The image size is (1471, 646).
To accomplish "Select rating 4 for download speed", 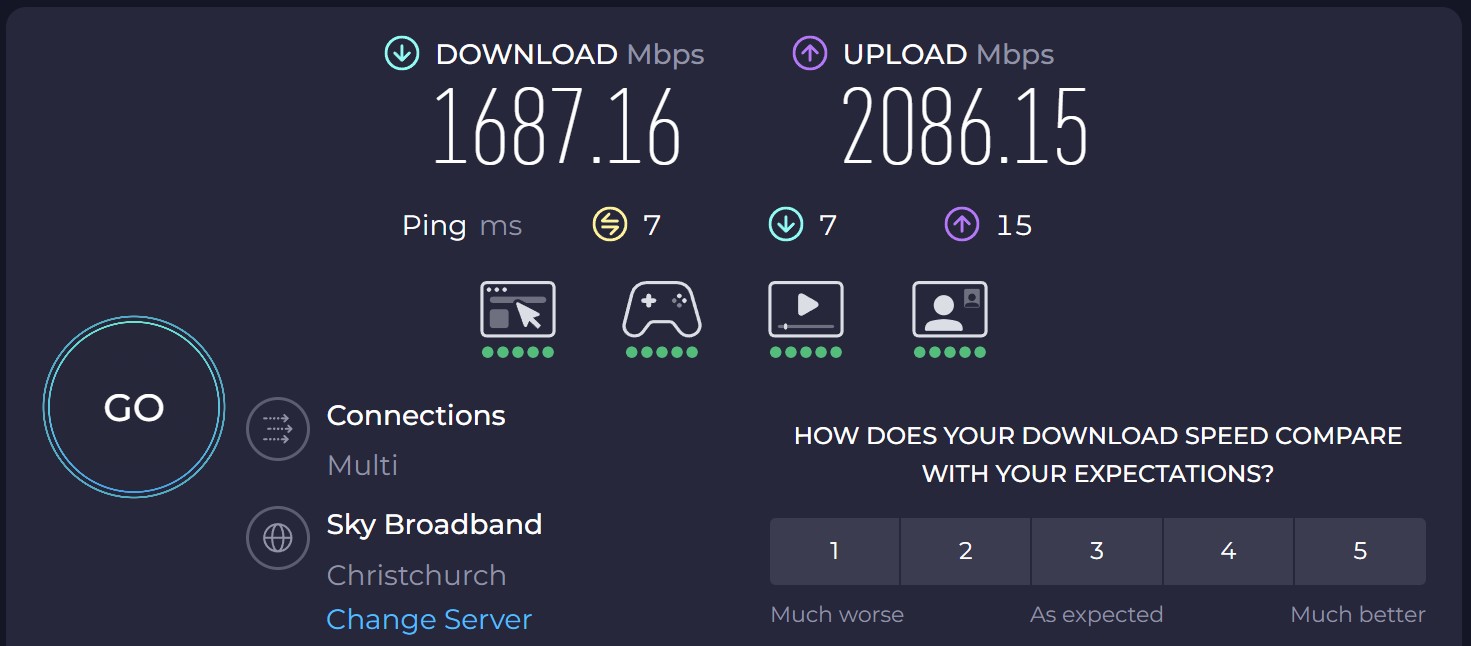I will point(1228,551).
